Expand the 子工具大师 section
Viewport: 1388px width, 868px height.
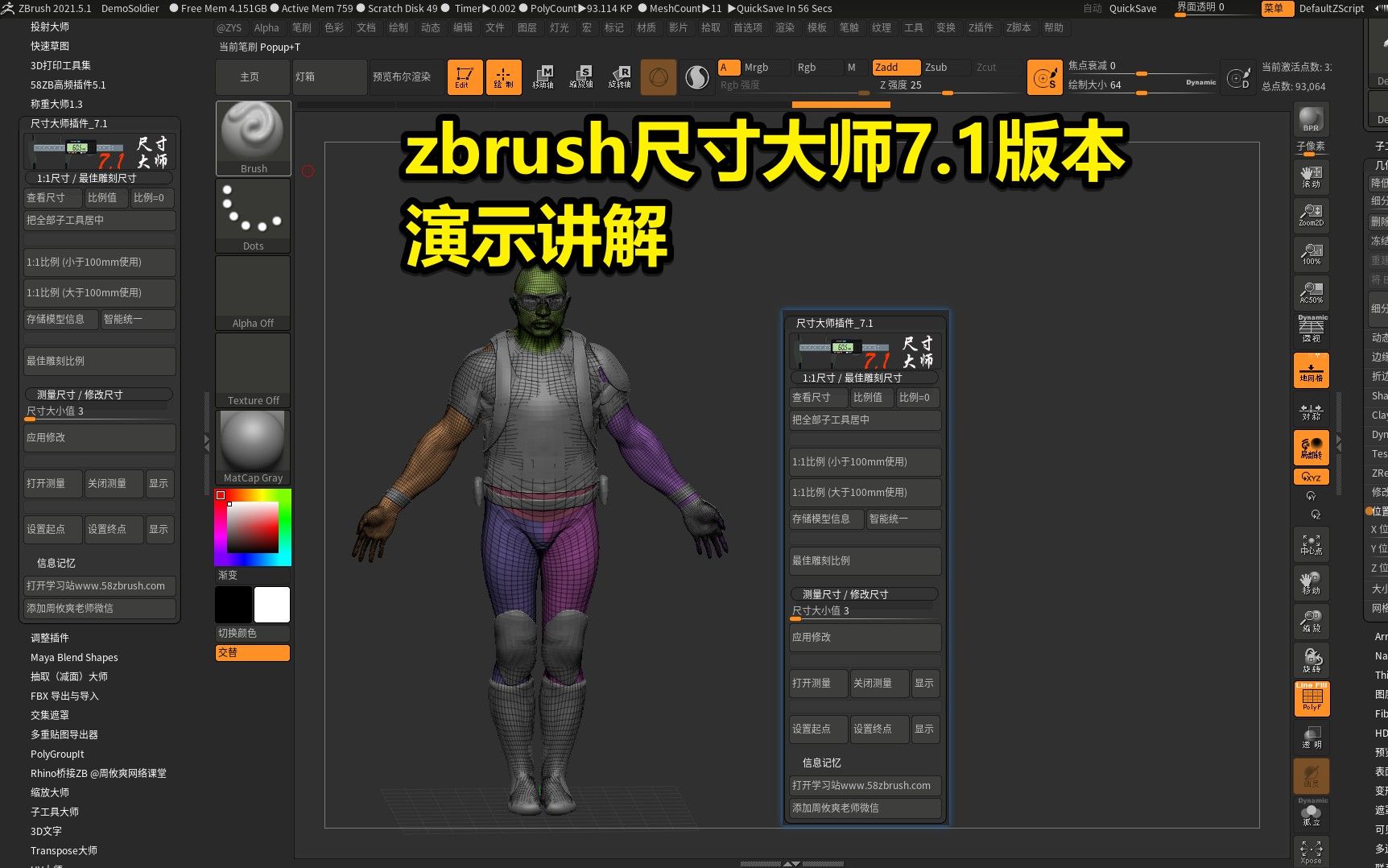[x=55, y=812]
